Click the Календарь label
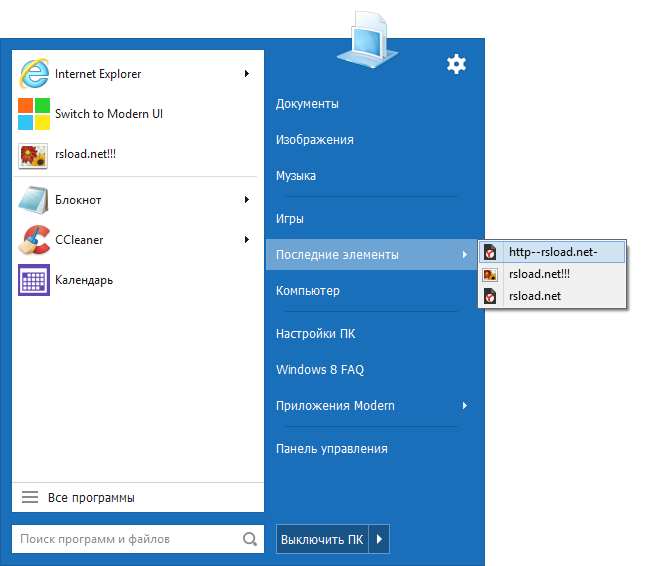648x566 pixels. tap(84, 280)
